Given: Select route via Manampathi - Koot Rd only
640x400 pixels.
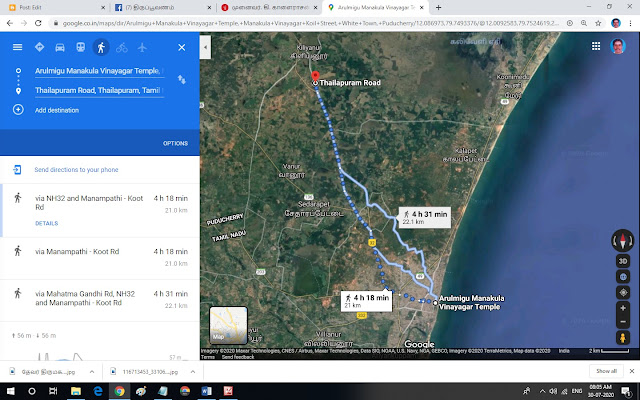Looking at the screenshot, I should (x=100, y=258).
